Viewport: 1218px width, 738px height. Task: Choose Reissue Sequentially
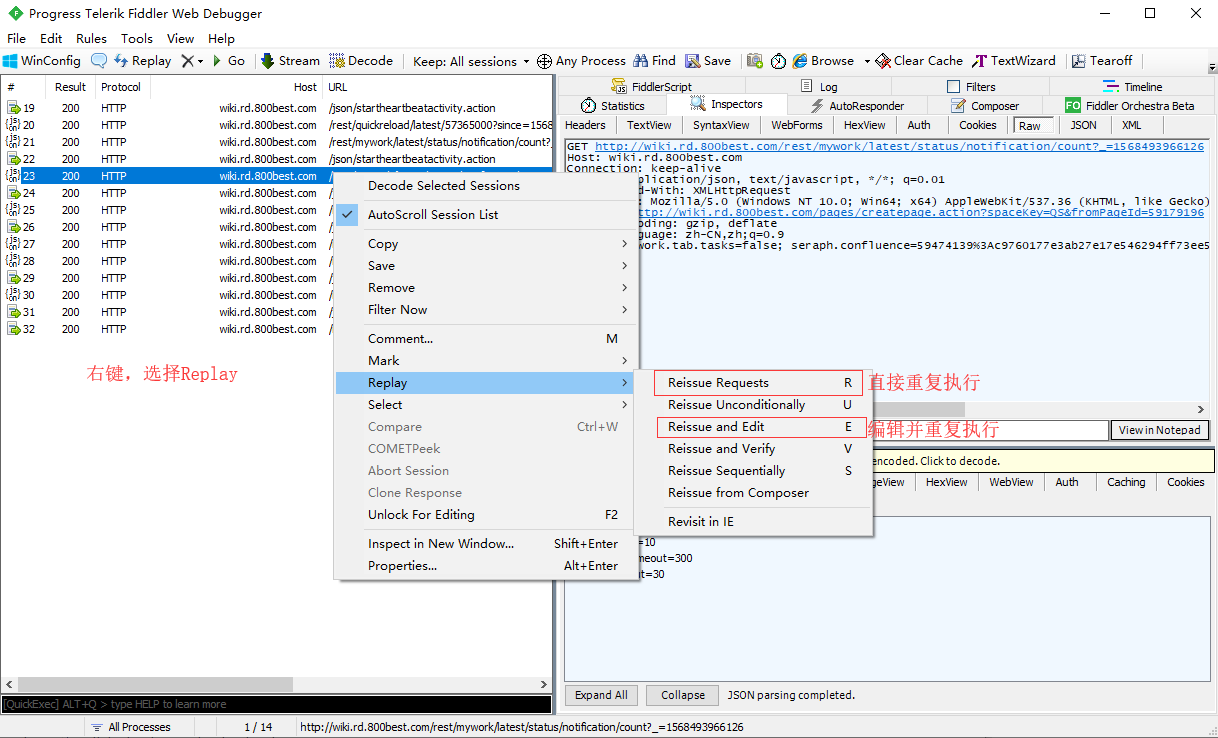[754, 471]
